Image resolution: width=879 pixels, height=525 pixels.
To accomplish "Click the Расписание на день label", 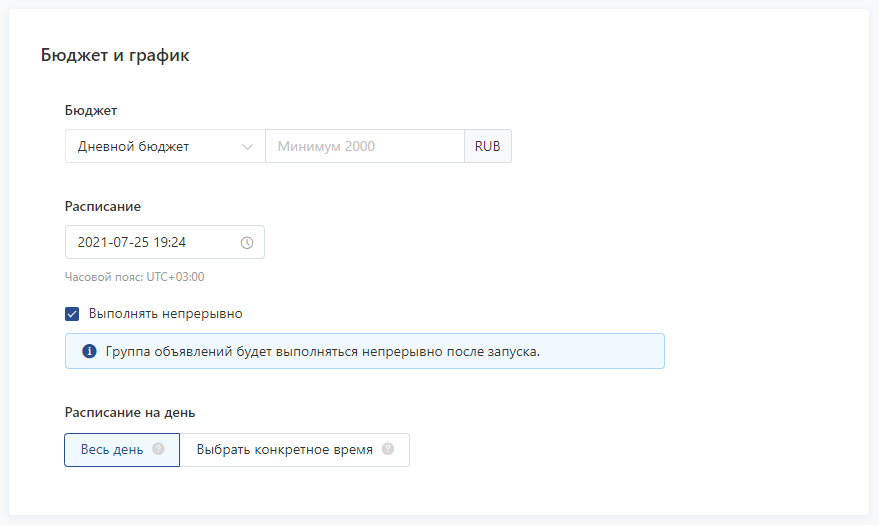I will click(130, 412).
